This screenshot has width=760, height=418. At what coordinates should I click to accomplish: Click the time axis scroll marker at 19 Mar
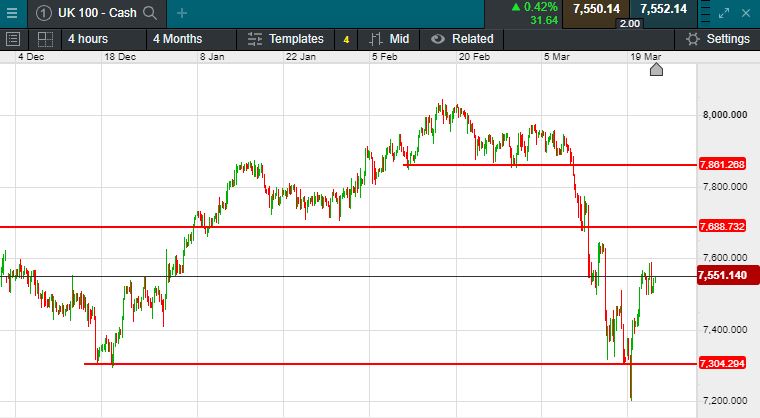(x=656, y=69)
